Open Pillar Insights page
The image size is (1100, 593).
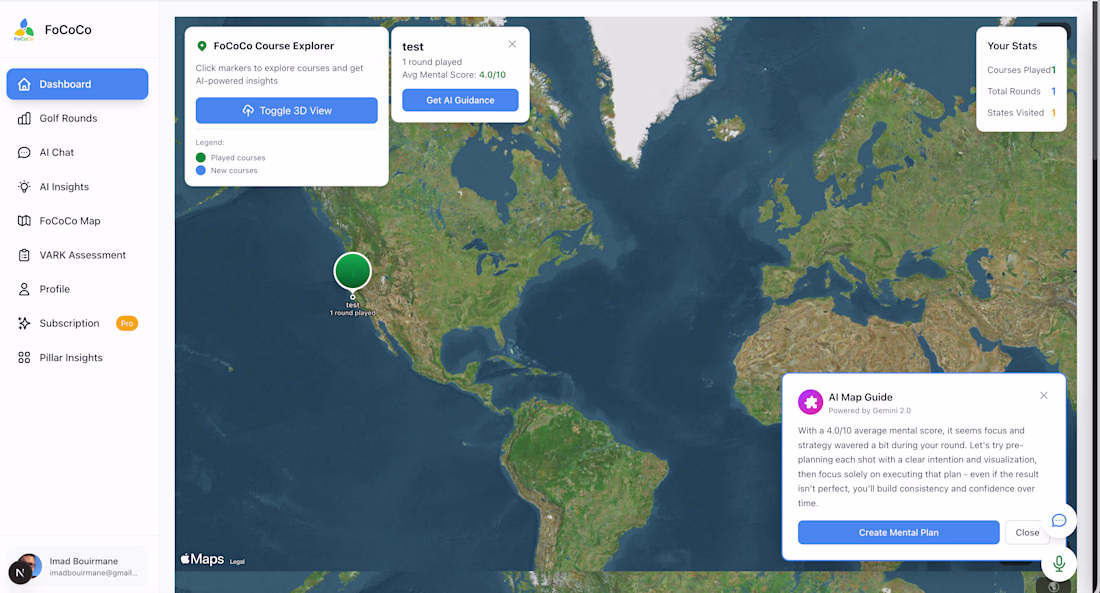[x=77, y=357]
